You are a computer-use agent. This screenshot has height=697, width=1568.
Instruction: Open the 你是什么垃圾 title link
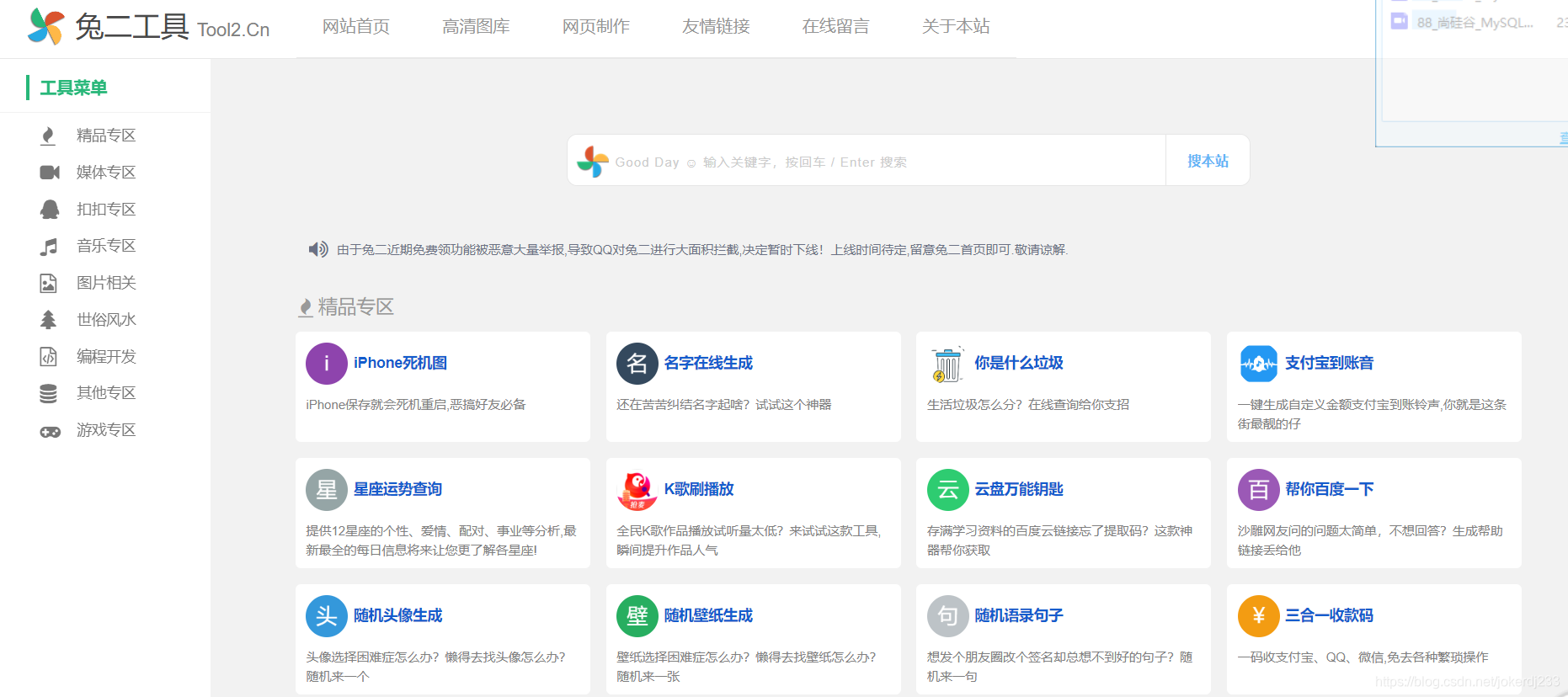click(x=1019, y=363)
